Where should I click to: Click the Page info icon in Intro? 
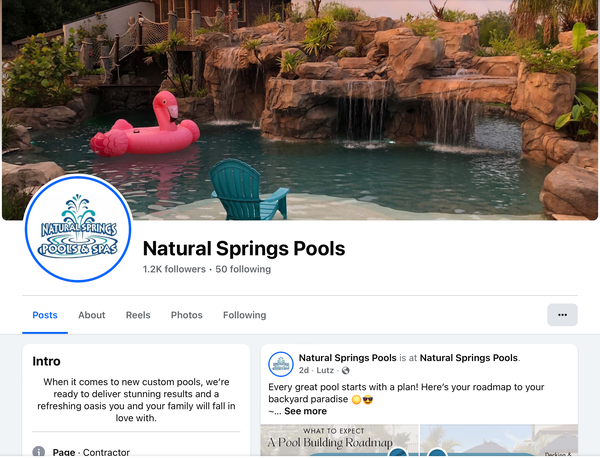(39, 451)
